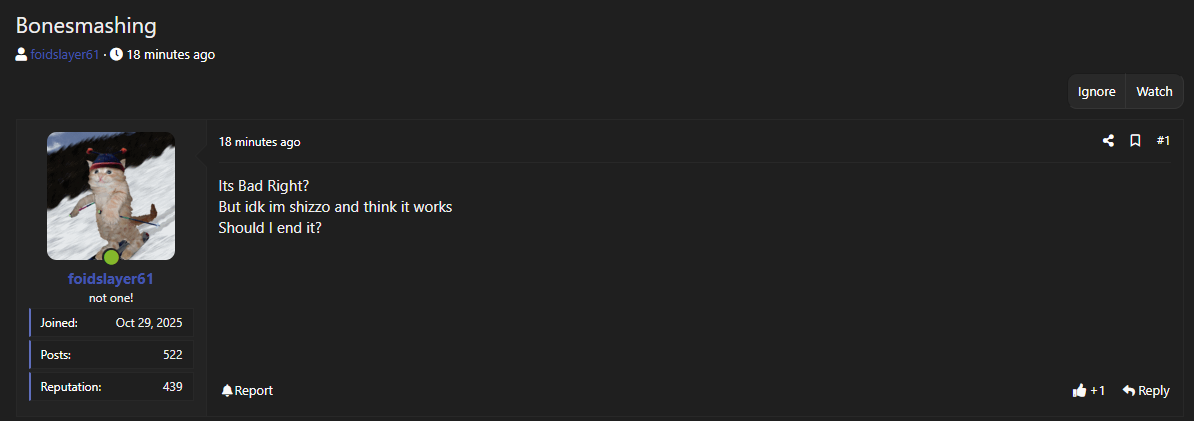Viewport: 1194px width, 421px height.
Task: Click the green online status dot on the avatar
Action: click(x=111, y=257)
